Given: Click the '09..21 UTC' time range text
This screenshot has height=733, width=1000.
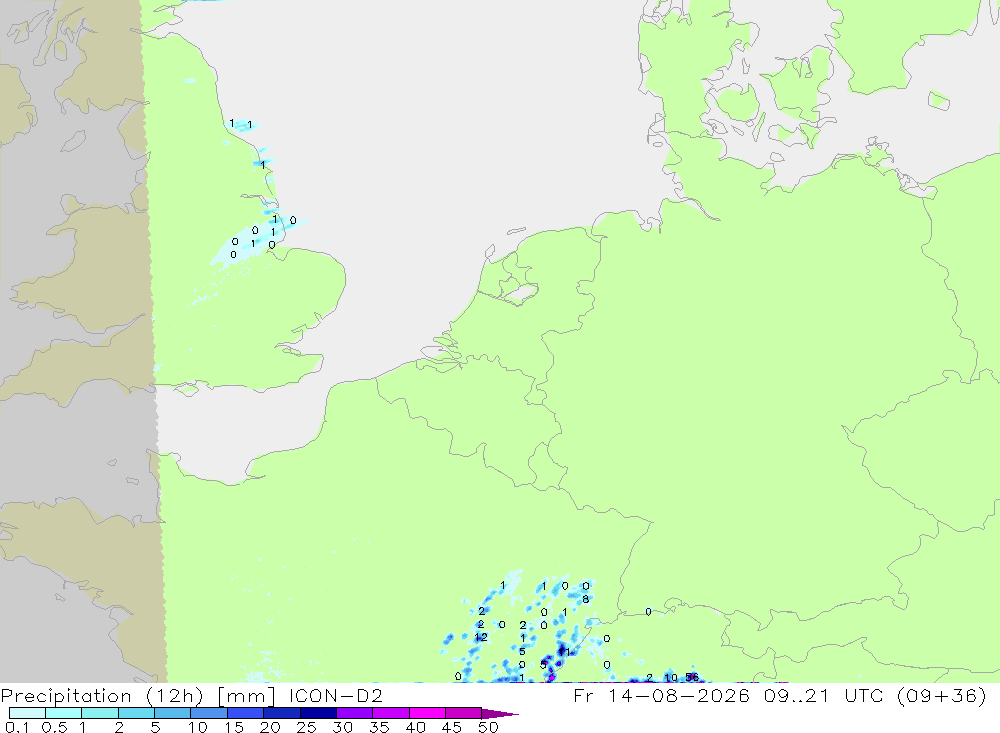Looking at the screenshot, I should click(824, 695).
